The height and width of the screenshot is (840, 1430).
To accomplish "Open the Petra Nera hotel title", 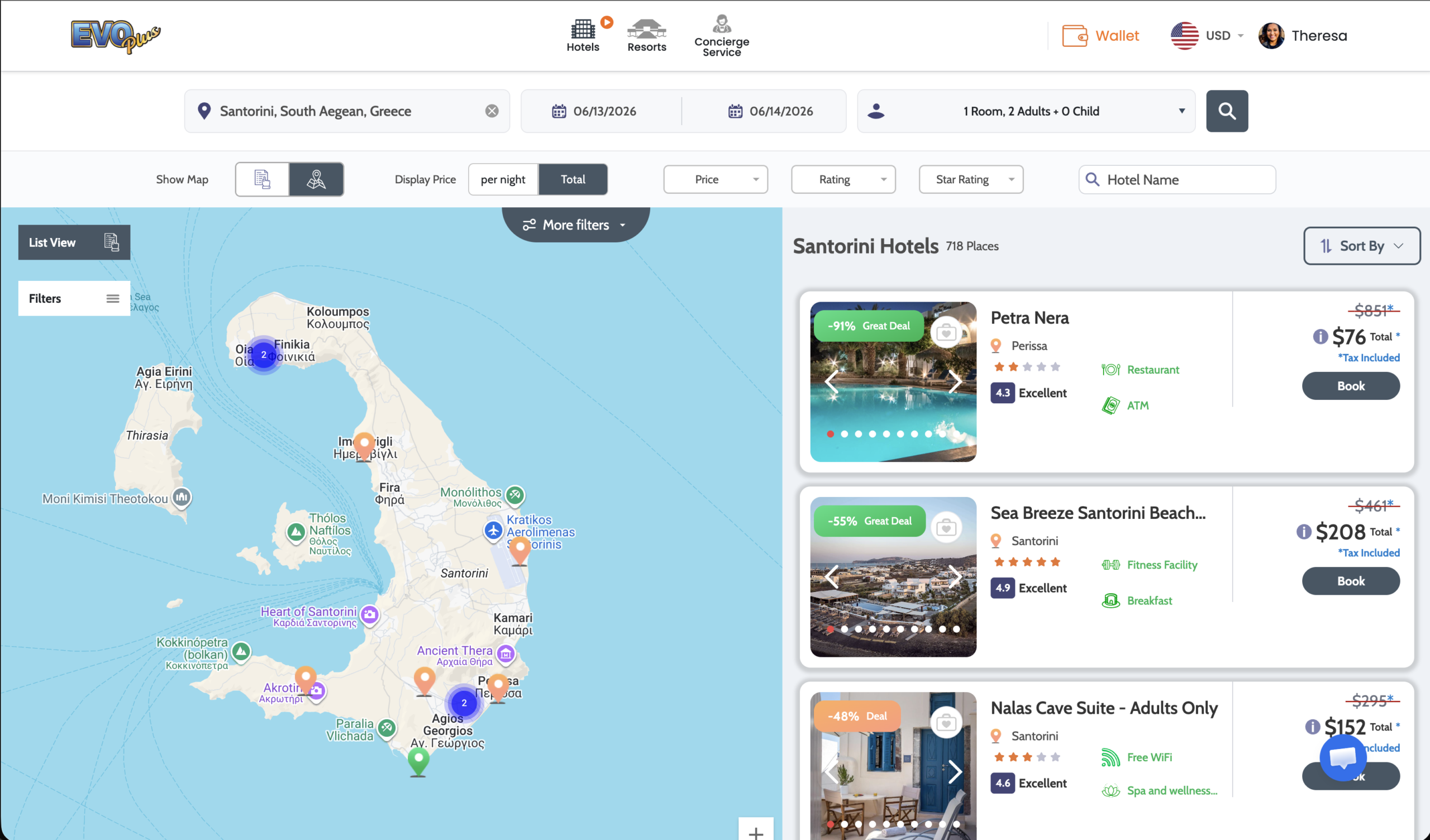I will (1029, 318).
